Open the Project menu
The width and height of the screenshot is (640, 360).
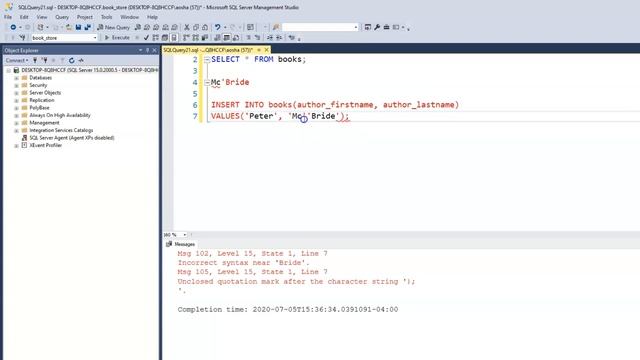coord(84,17)
